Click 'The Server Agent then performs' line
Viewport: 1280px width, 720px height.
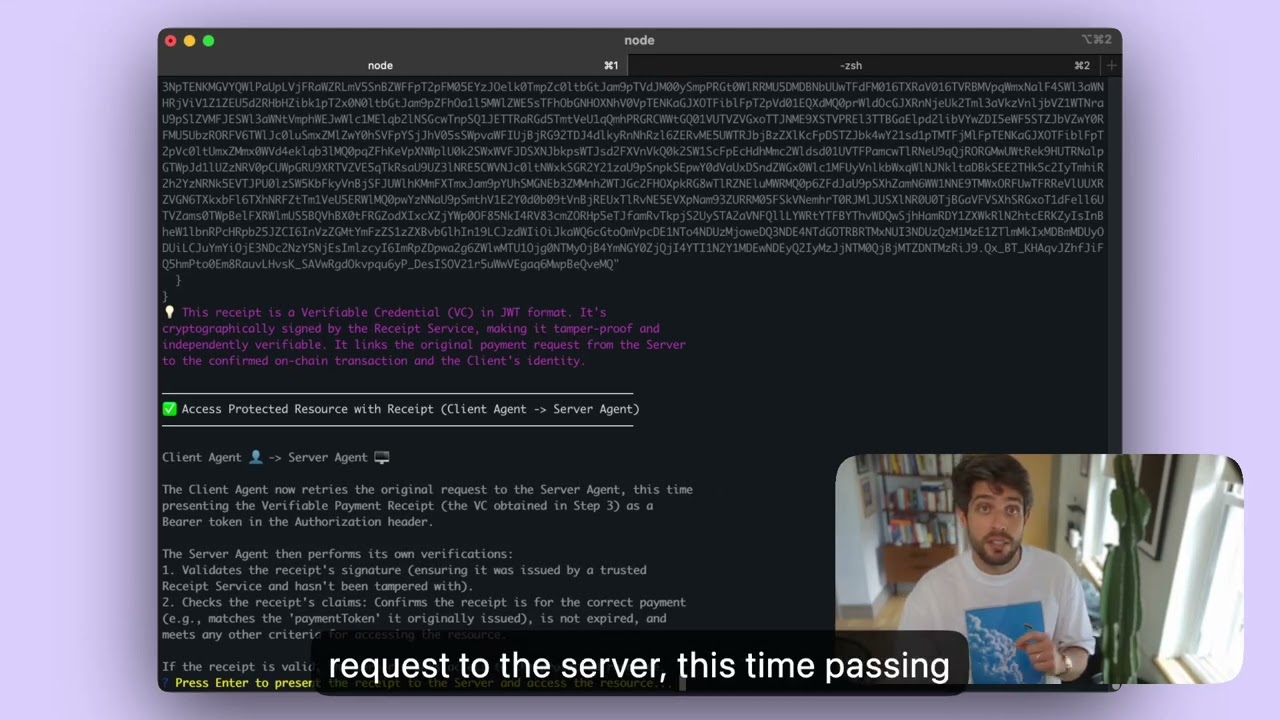click(337, 554)
